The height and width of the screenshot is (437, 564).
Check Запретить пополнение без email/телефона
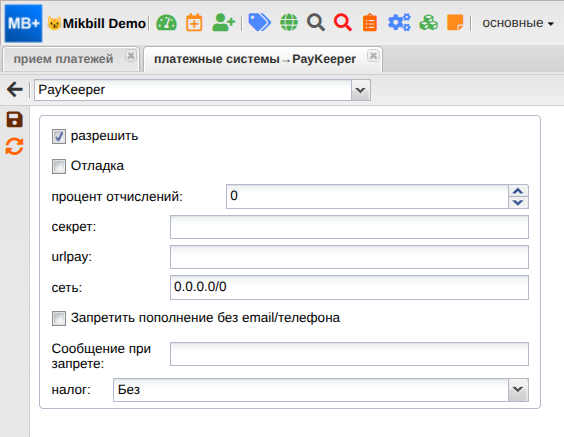coord(59,318)
